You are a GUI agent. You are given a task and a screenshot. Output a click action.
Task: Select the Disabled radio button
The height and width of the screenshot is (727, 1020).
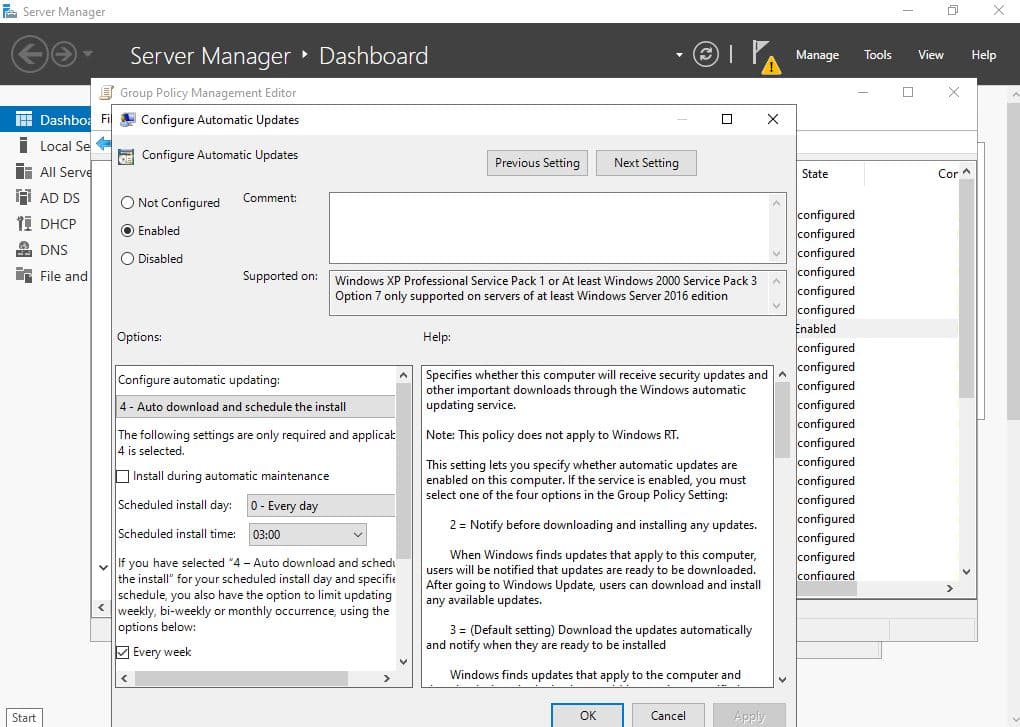[x=127, y=259]
